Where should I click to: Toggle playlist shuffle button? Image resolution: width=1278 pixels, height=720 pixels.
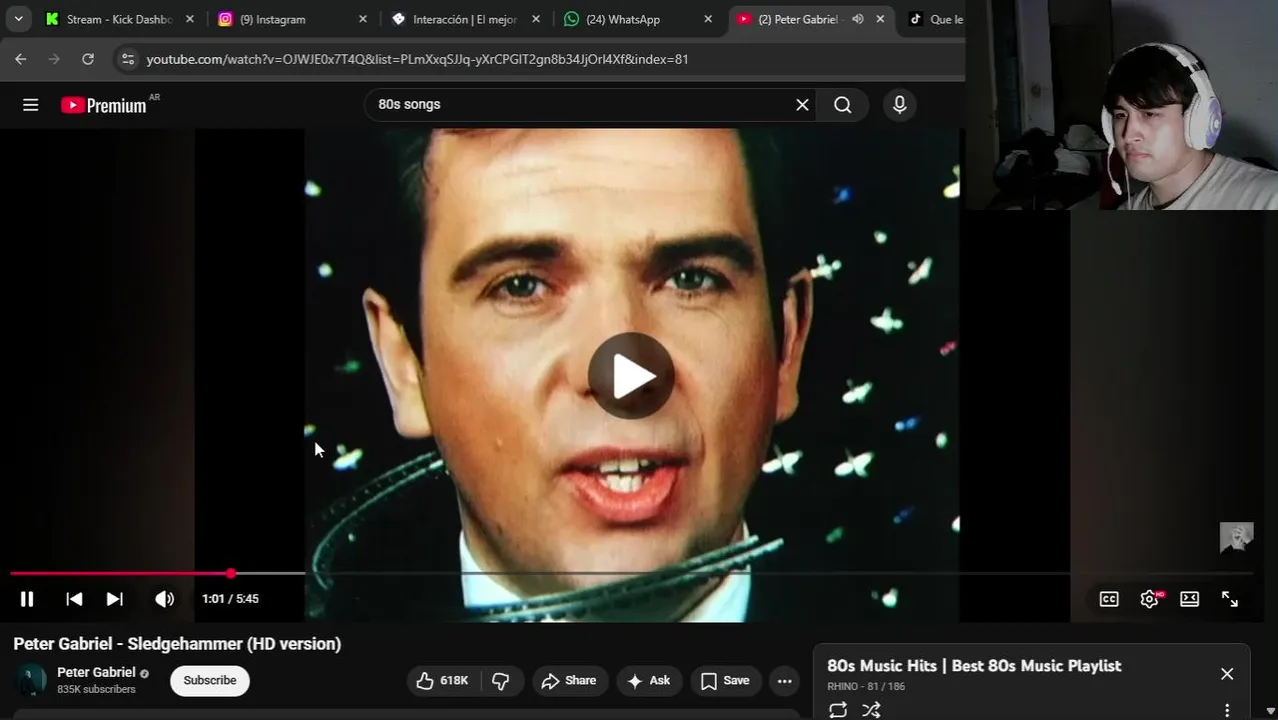tap(871, 709)
